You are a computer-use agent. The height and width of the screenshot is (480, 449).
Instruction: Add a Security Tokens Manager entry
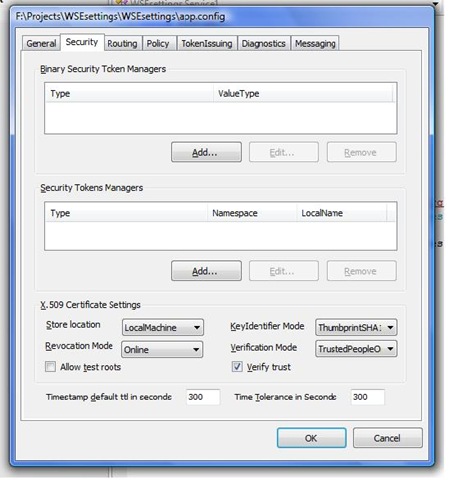[206, 271]
